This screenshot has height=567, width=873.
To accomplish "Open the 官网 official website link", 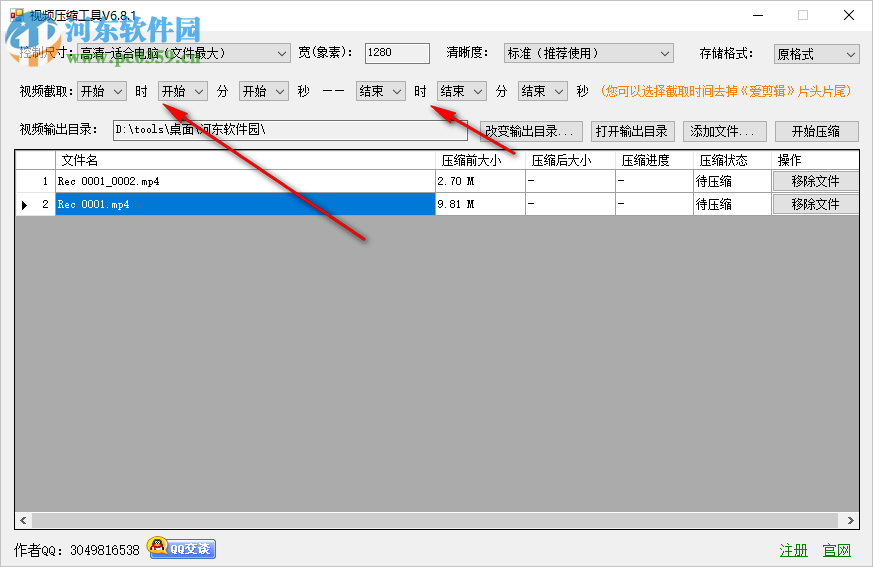I will point(837,550).
